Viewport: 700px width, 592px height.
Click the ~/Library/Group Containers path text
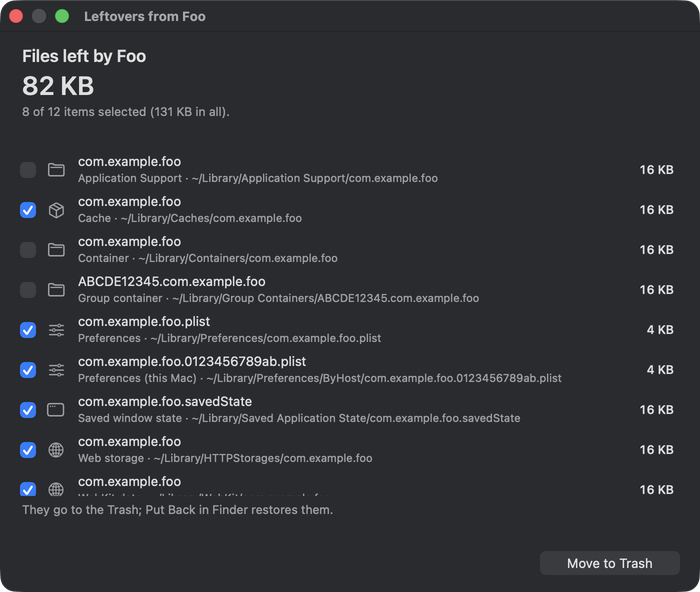click(x=326, y=298)
